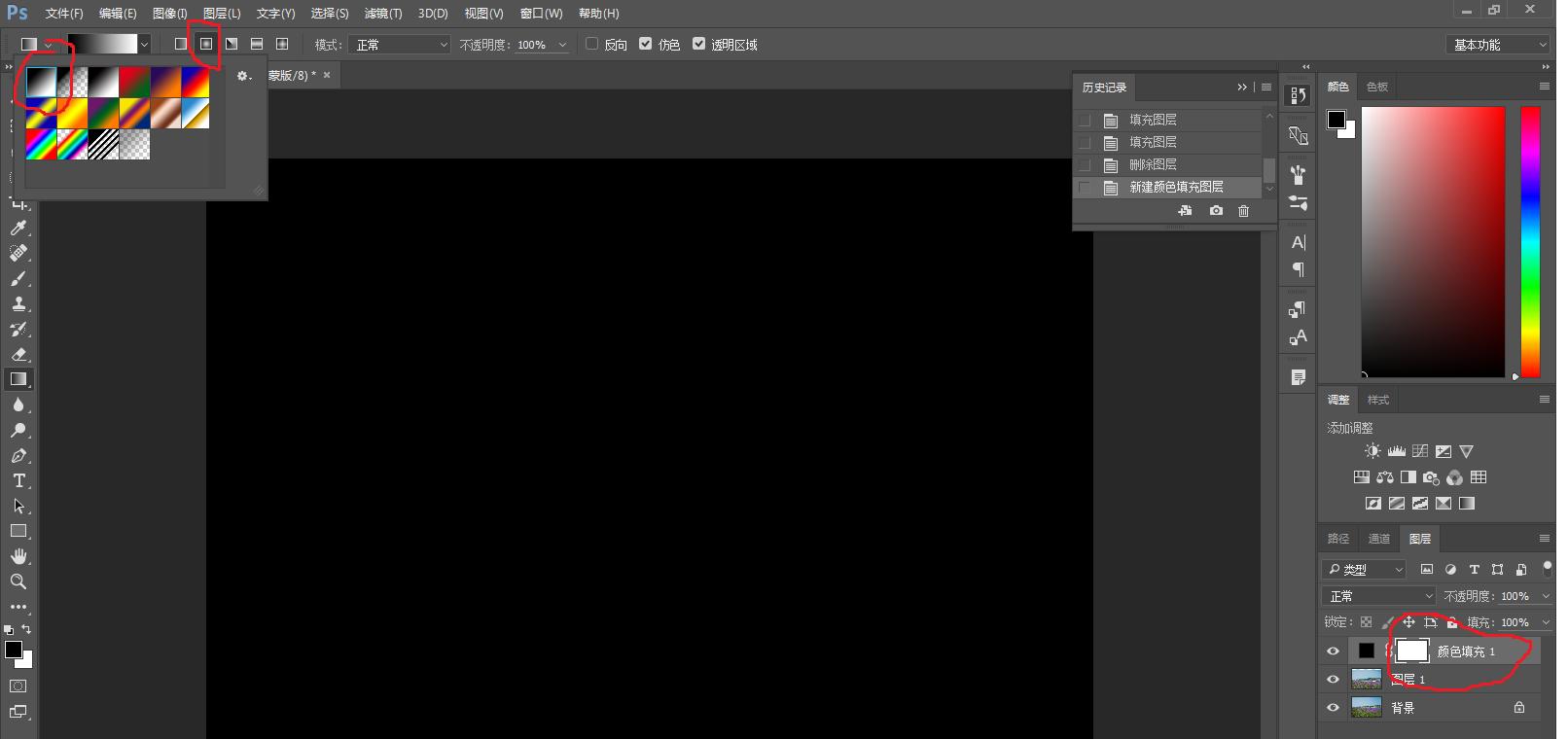The height and width of the screenshot is (739, 1568).
Task: Select the History Brush tool
Action: (18, 329)
